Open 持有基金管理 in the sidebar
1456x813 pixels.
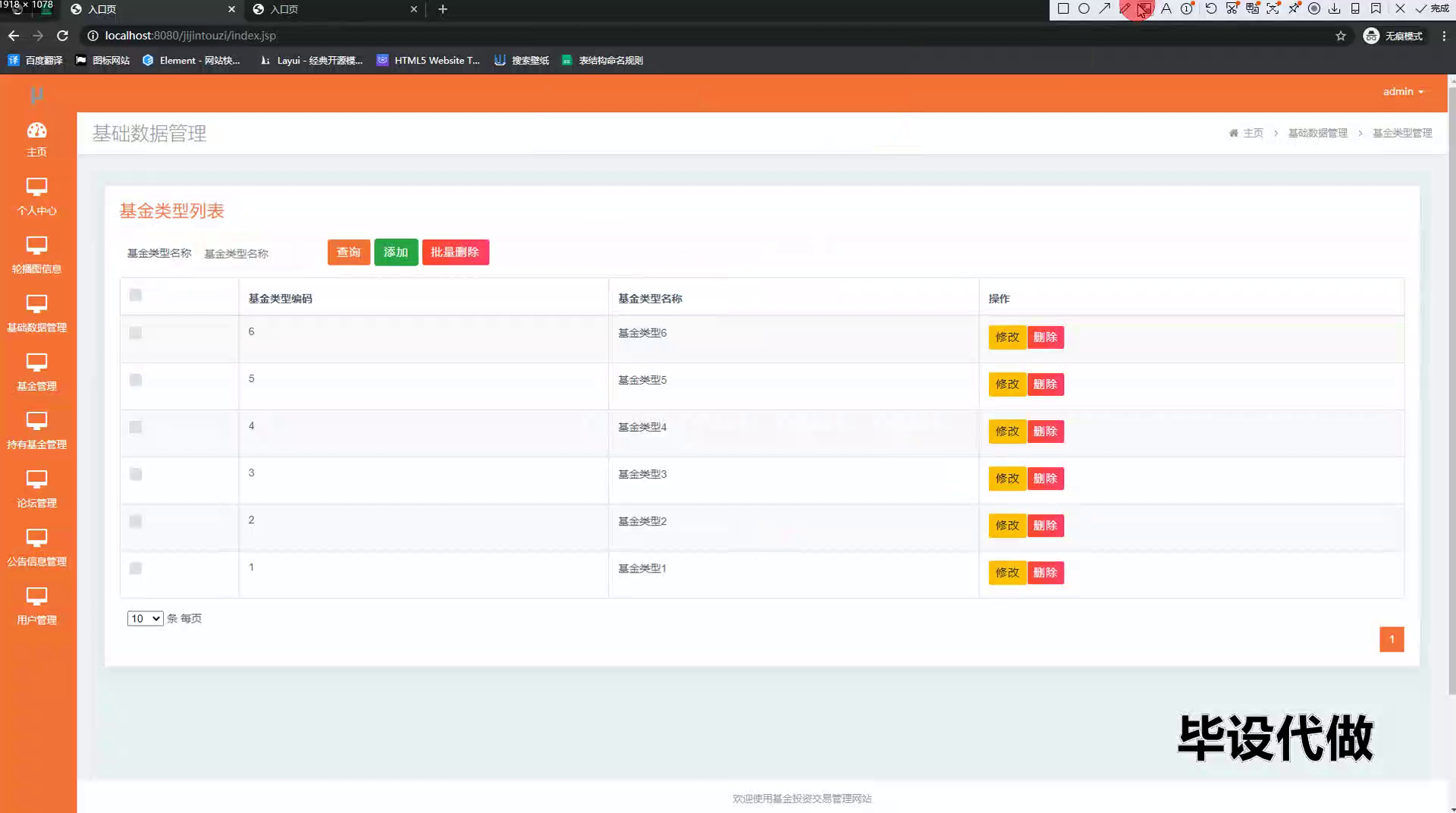(36, 431)
